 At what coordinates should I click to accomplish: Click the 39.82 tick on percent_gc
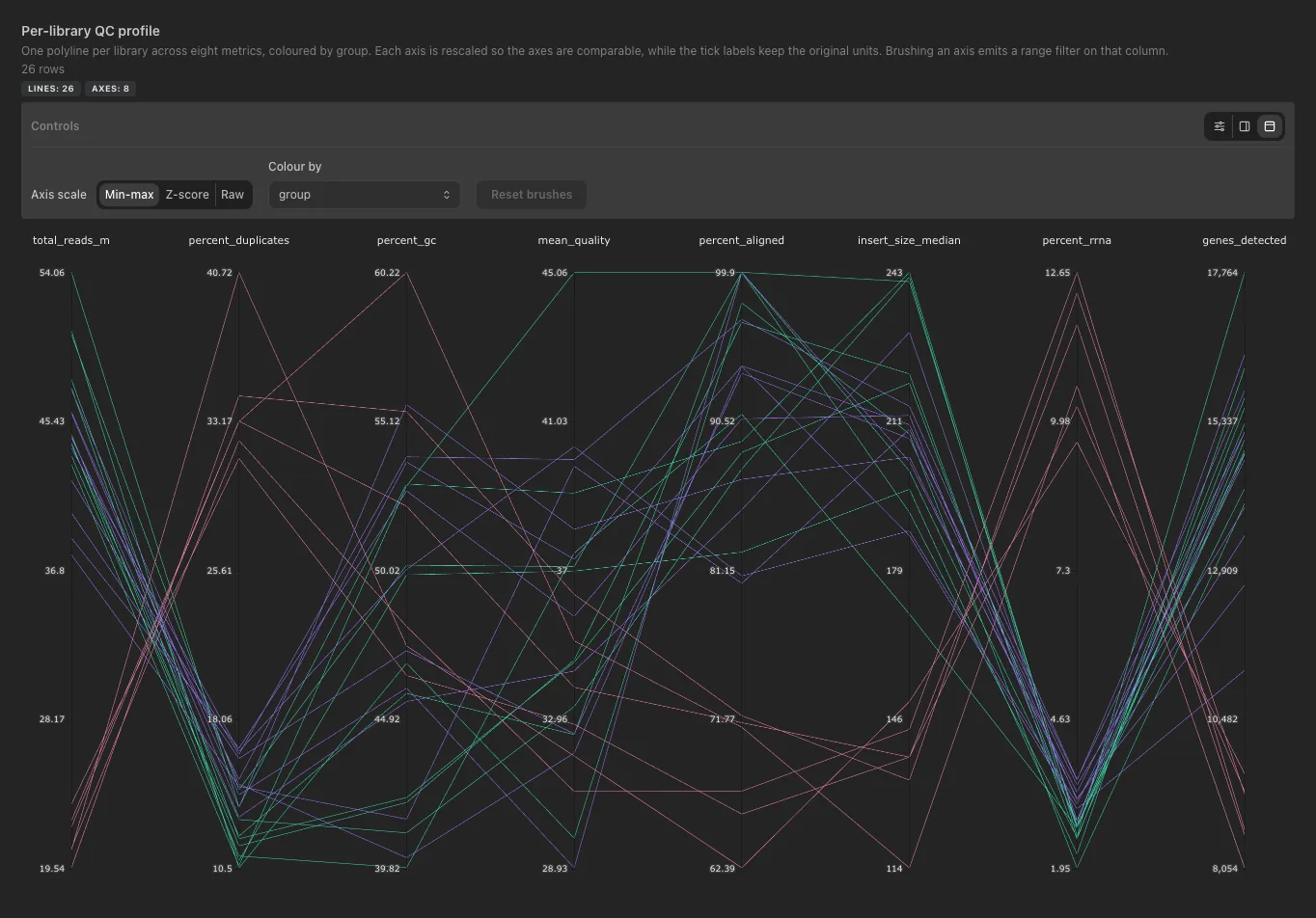[x=387, y=869]
